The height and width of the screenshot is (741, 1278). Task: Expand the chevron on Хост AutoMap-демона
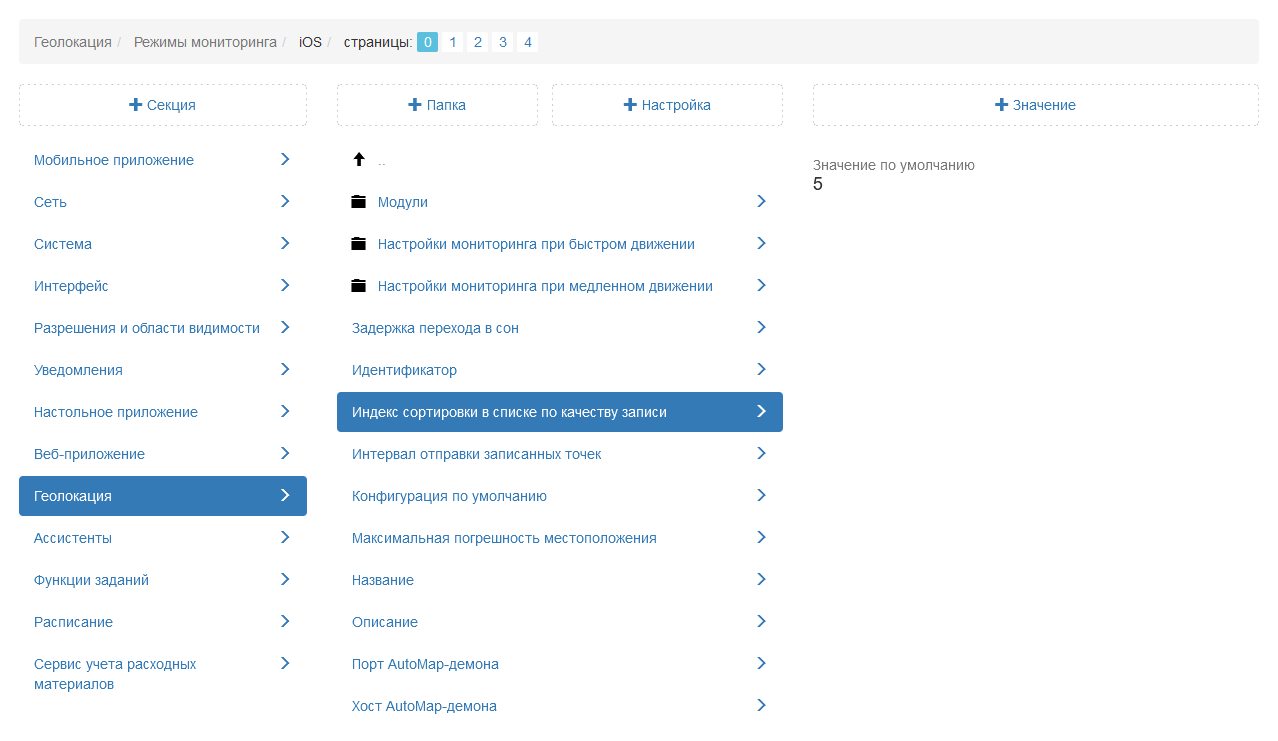761,705
